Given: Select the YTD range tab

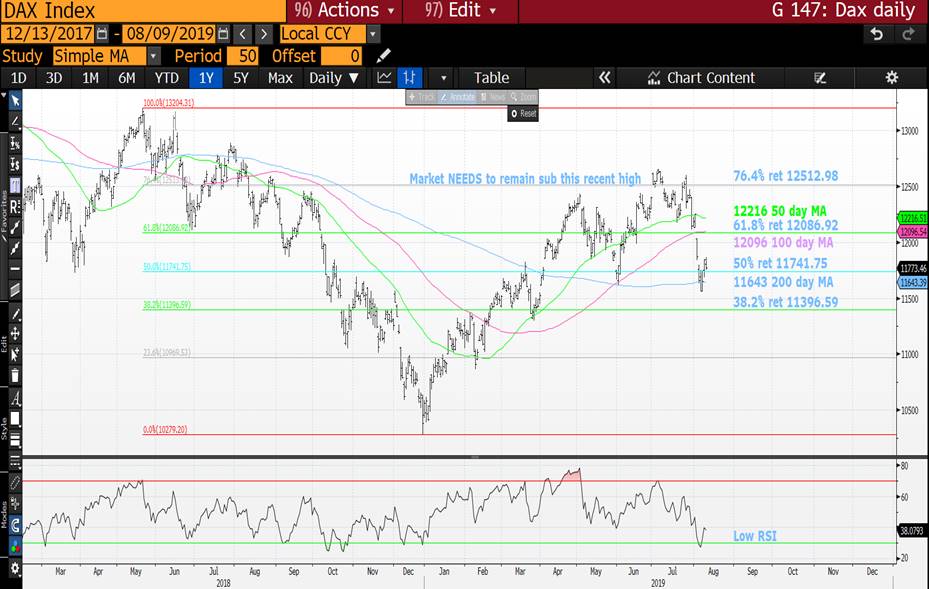Looking at the screenshot, I should click(166, 78).
